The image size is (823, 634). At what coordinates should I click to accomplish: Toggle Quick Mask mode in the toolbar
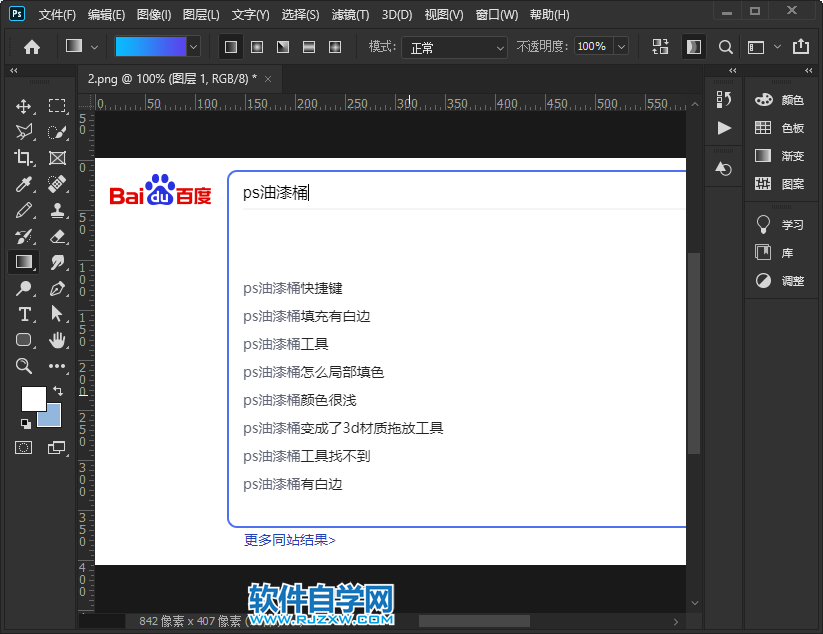pos(21,448)
